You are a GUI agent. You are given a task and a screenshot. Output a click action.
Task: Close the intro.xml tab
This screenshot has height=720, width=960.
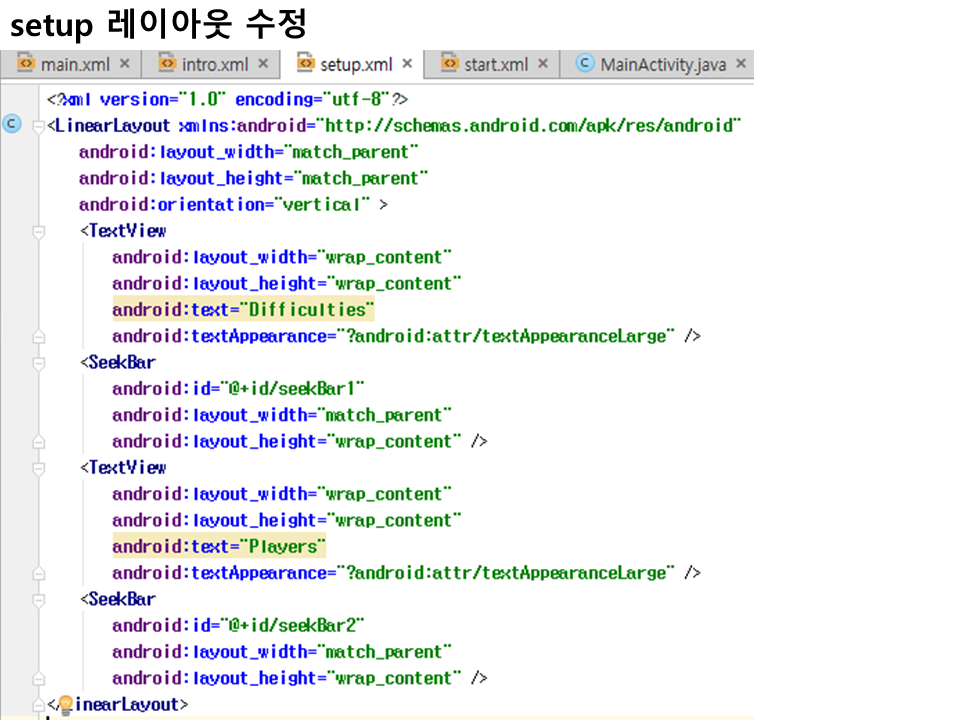263,64
